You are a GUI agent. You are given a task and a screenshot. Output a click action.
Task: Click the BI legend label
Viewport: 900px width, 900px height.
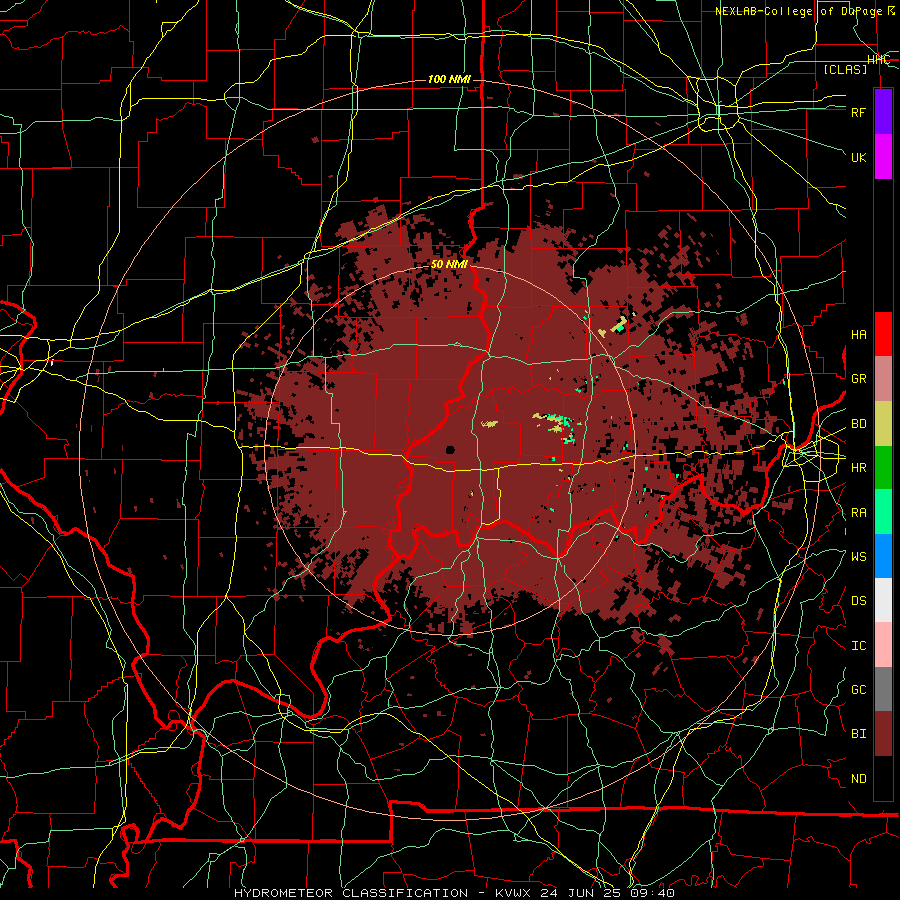click(x=858, y=734)
